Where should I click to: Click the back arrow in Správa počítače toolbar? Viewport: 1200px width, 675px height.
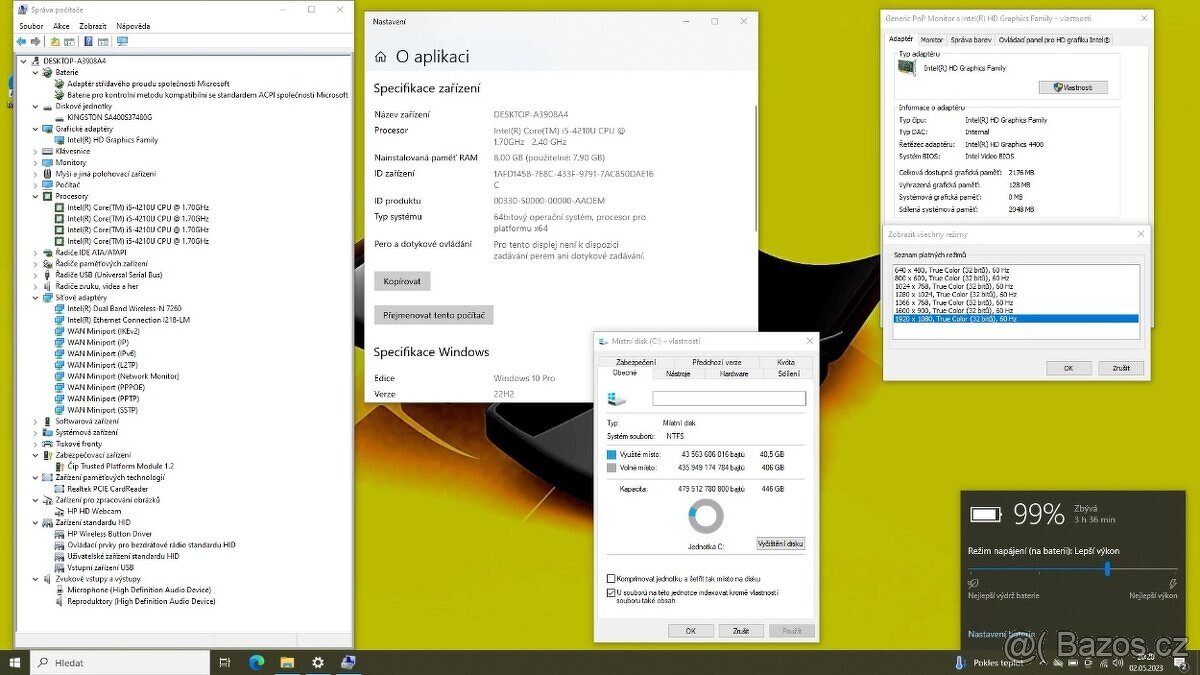(21, 42)
